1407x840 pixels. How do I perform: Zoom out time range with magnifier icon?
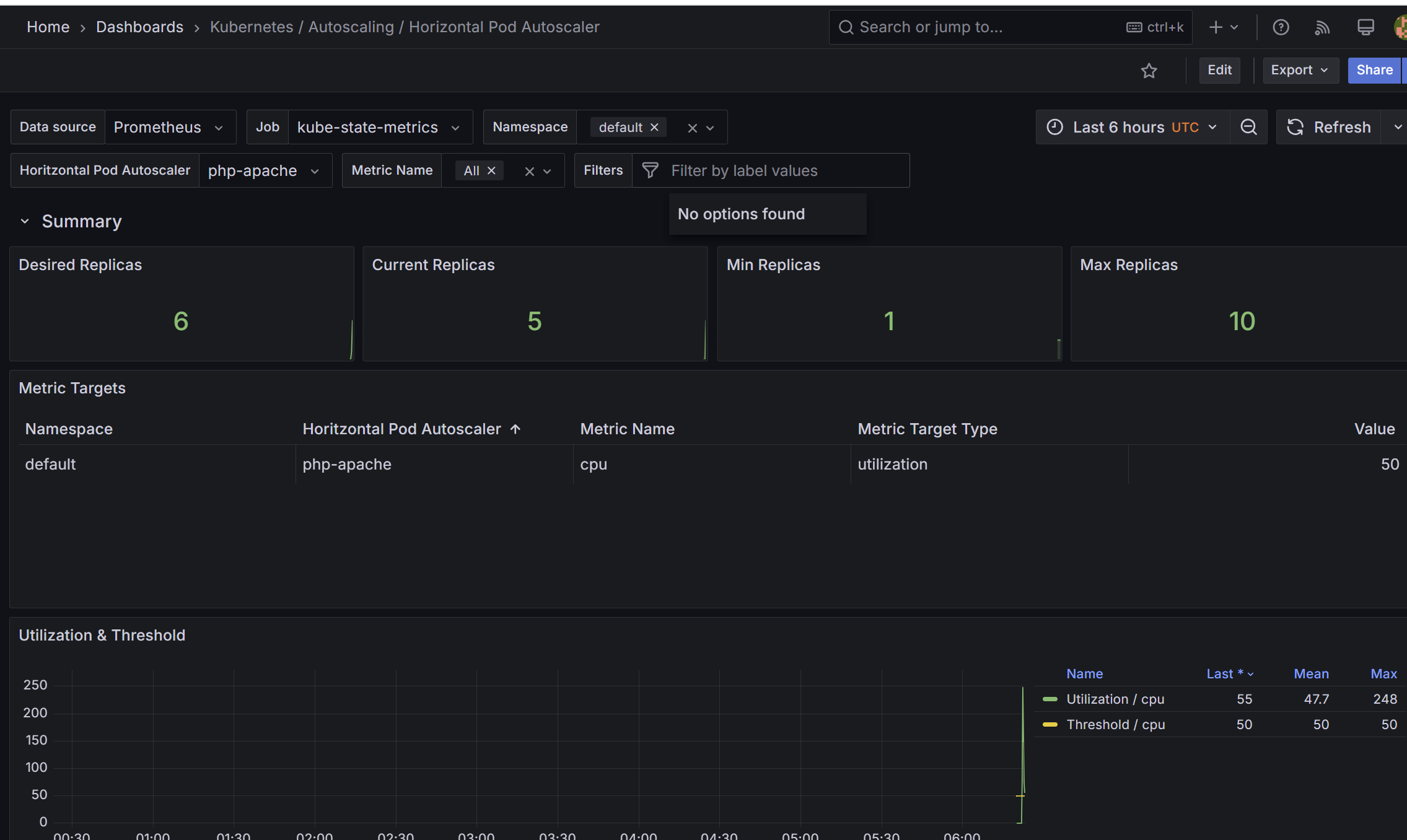(x=1248, y=127)
